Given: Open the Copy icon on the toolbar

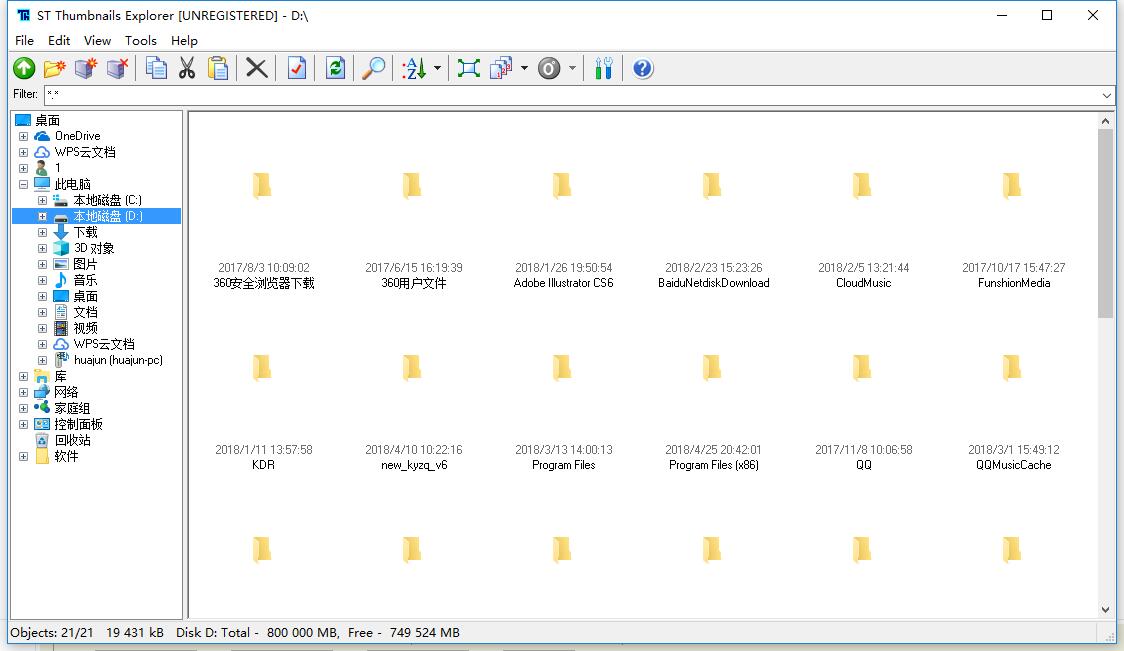Looking at the screenshot, I should (x=155, y=68).
